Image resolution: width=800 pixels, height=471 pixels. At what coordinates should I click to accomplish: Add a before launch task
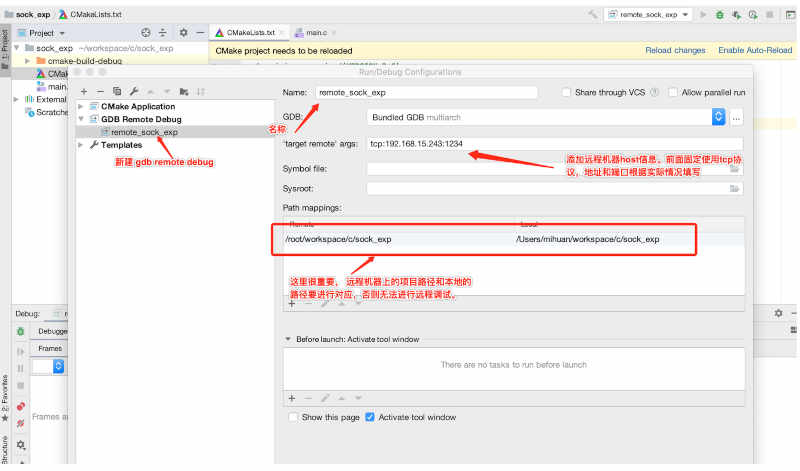click(292, 398)
